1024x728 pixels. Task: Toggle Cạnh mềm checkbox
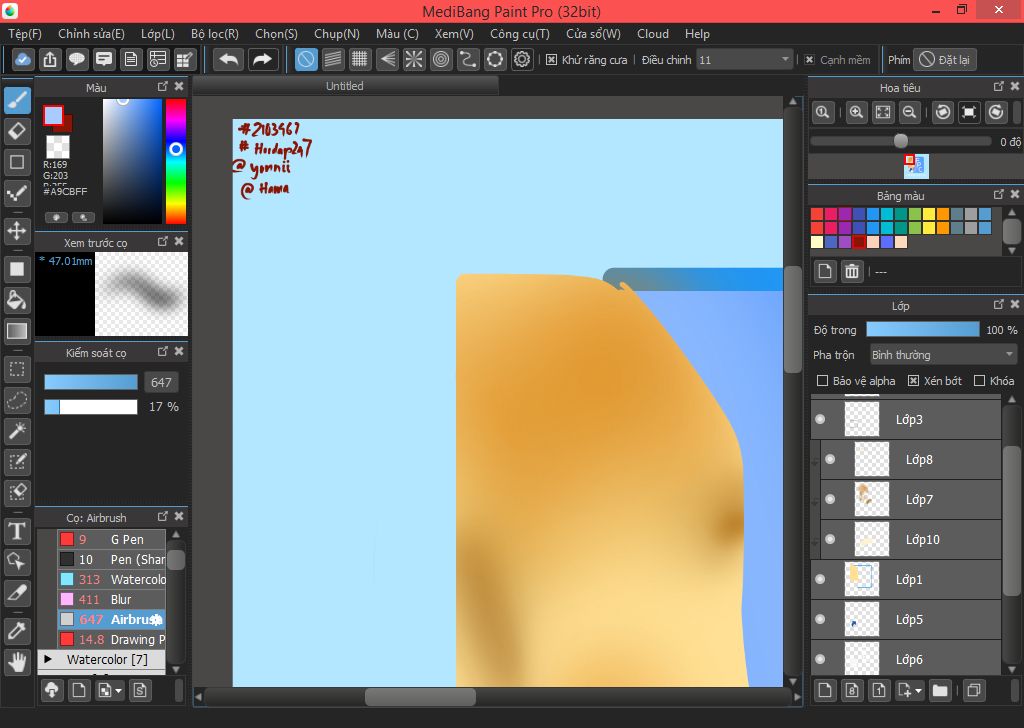(x=809, y=59)
